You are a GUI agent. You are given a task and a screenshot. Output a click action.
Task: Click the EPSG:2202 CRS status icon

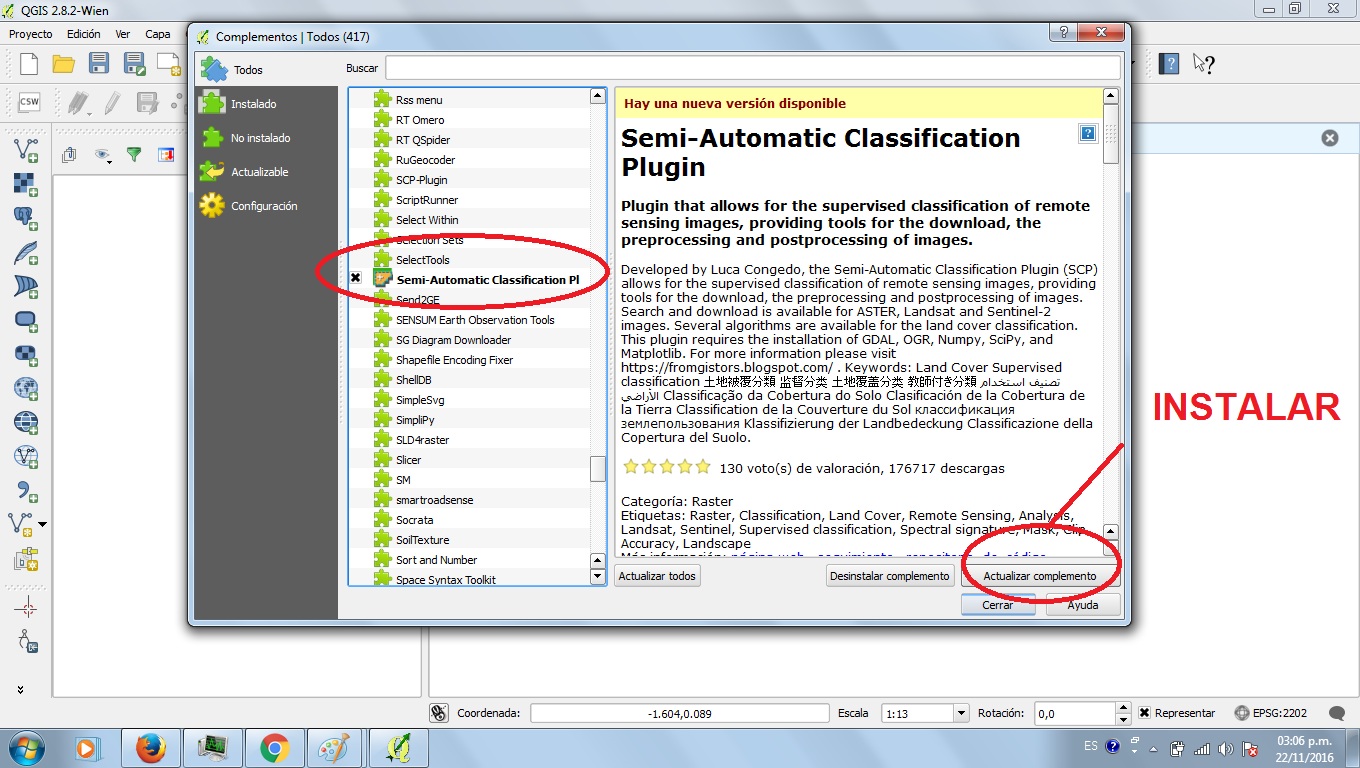pyautogui.click(x=1271, y=713)
